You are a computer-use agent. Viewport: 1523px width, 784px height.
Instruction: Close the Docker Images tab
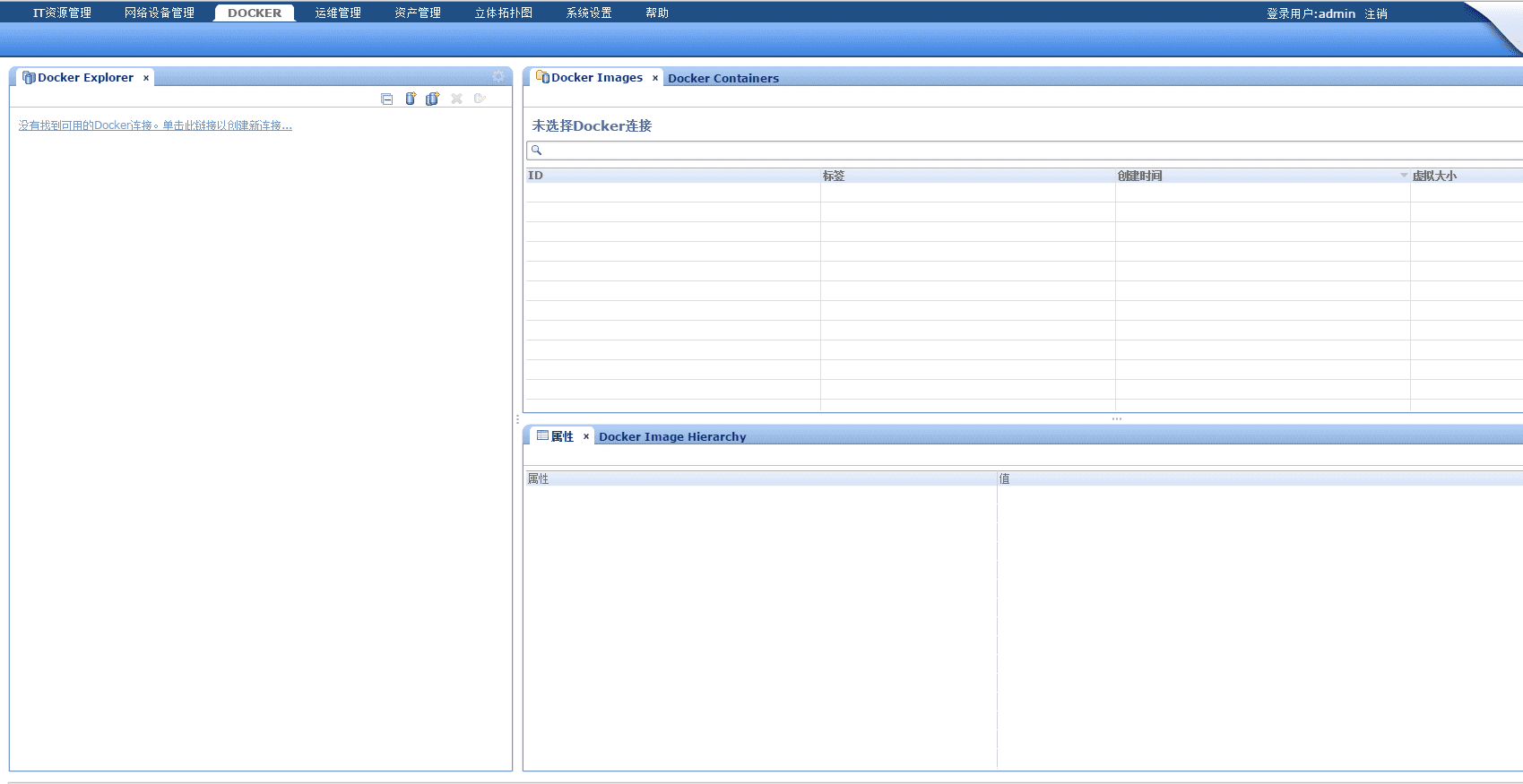click(655, 78)
